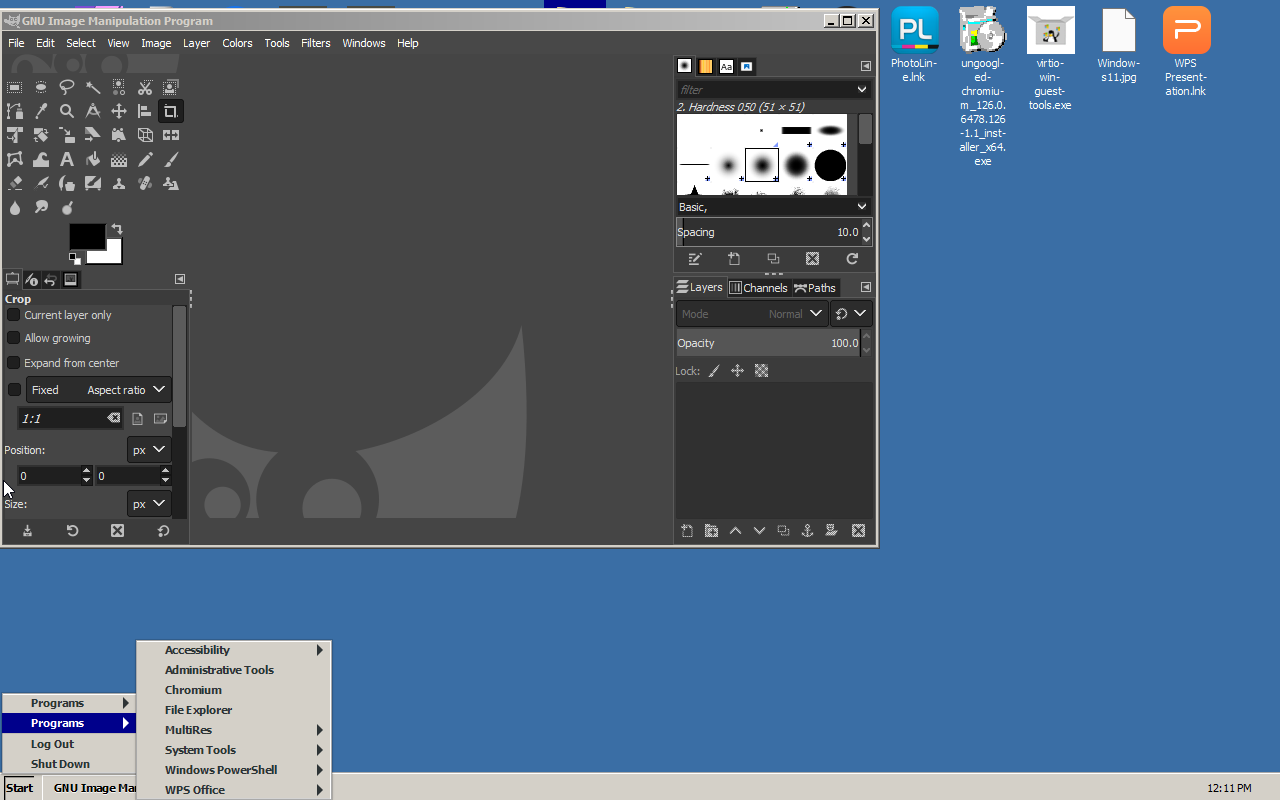1280x800 pixels.
Task: Switch to the Channels tab
Action: click(x=758, y=288)
